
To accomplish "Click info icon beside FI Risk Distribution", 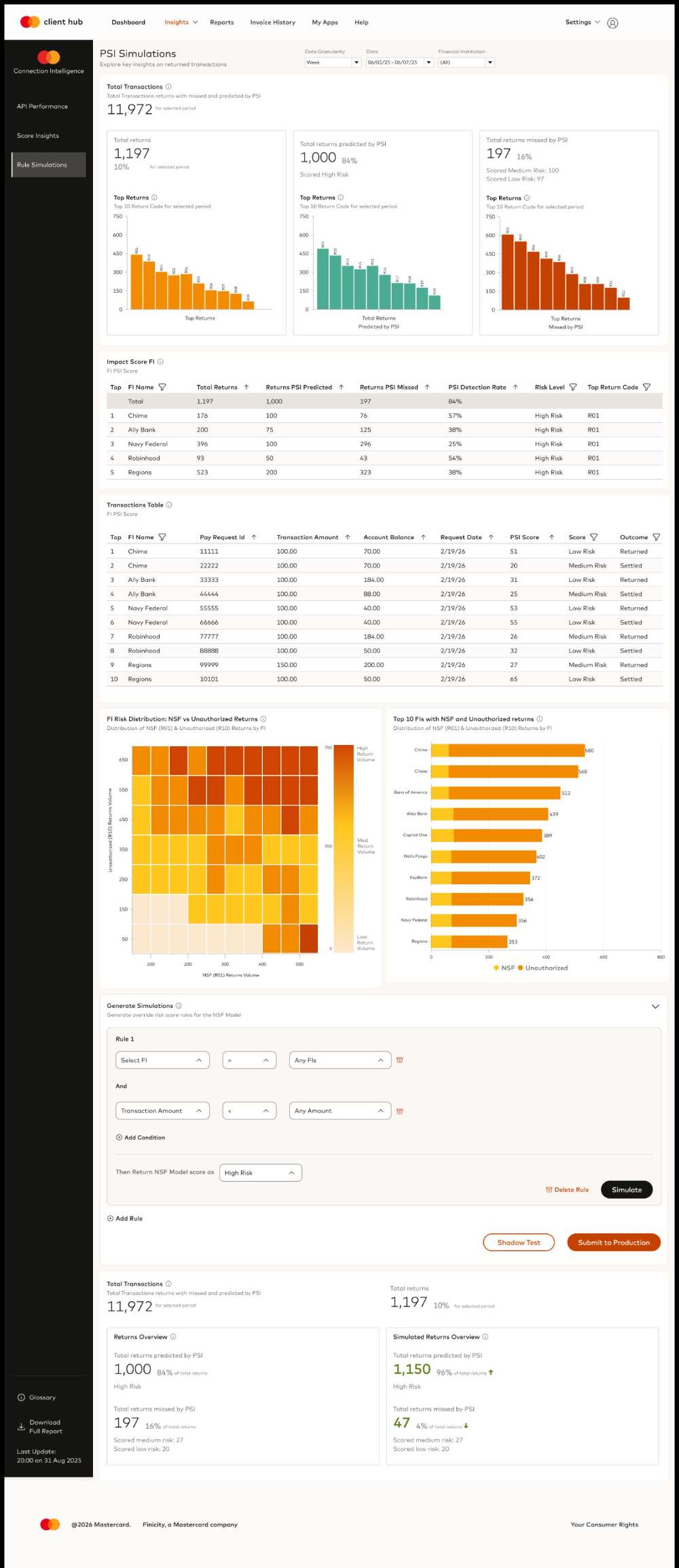I will point(263,719).
